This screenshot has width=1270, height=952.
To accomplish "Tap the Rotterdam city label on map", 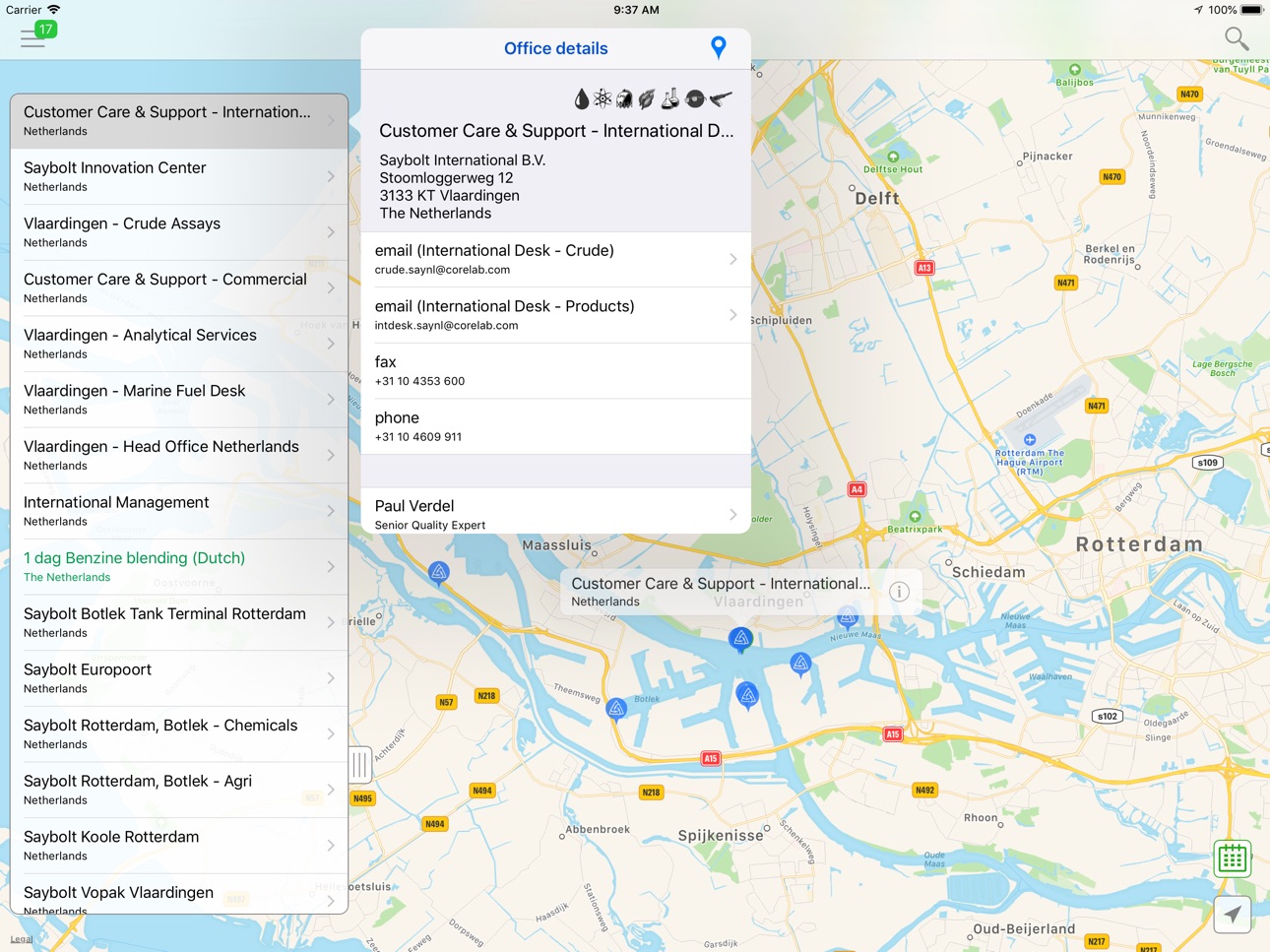I will (x=1139, y=544).
